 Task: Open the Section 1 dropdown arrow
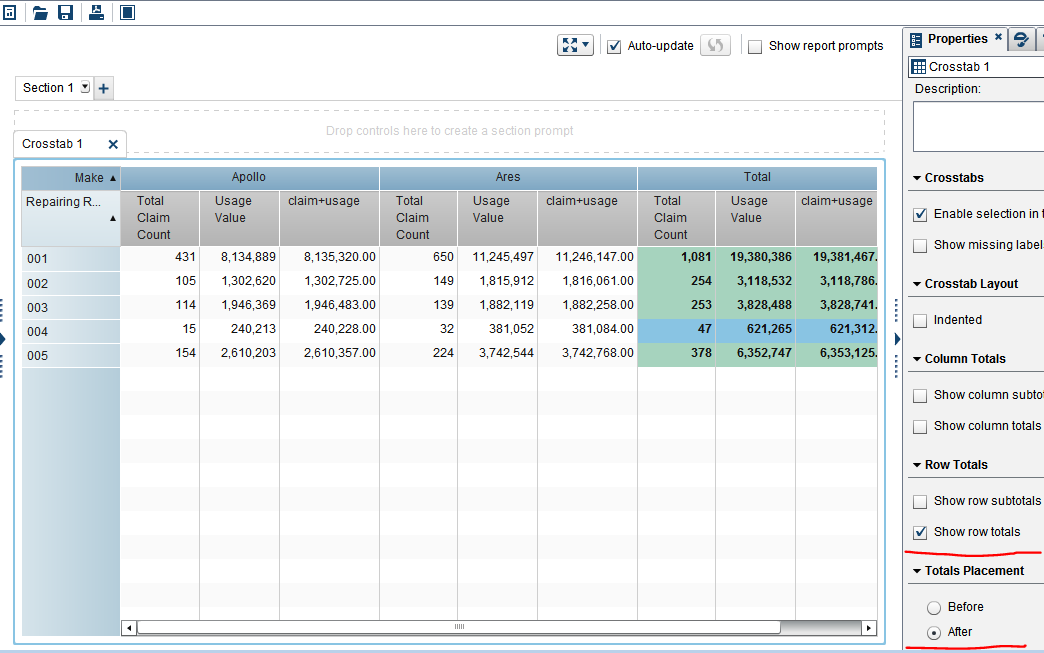[85, 88]
